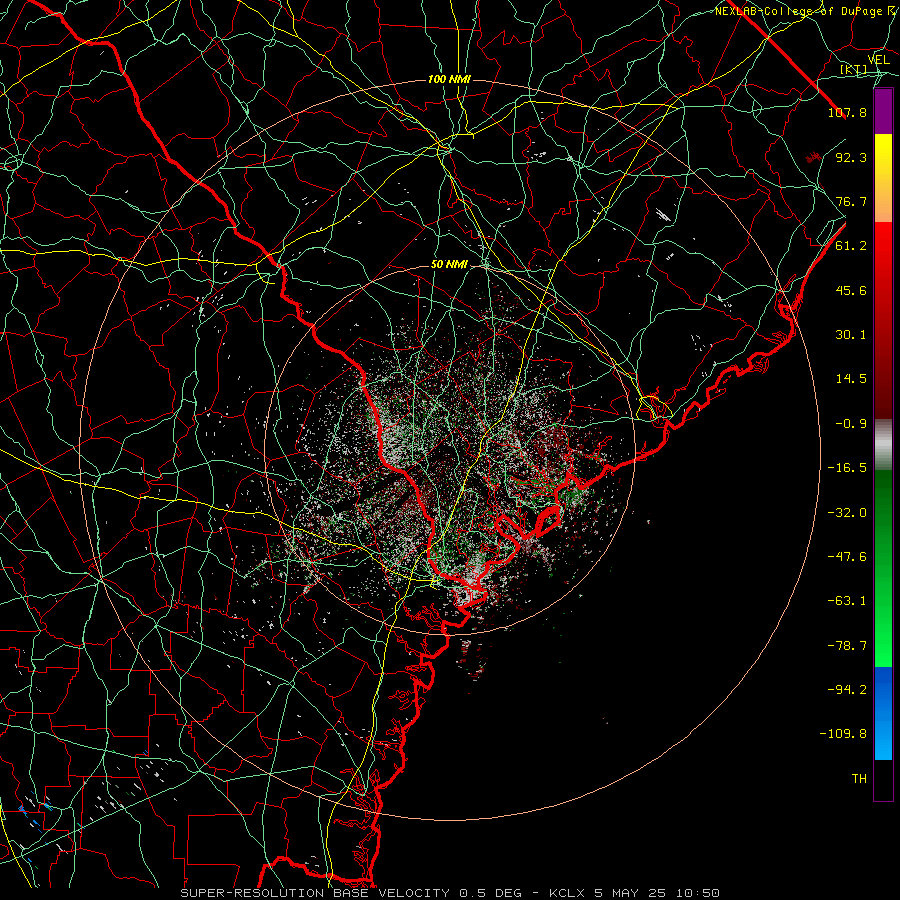
Task: Click the 50 NMI range ring label
Action: click(449, 265)
